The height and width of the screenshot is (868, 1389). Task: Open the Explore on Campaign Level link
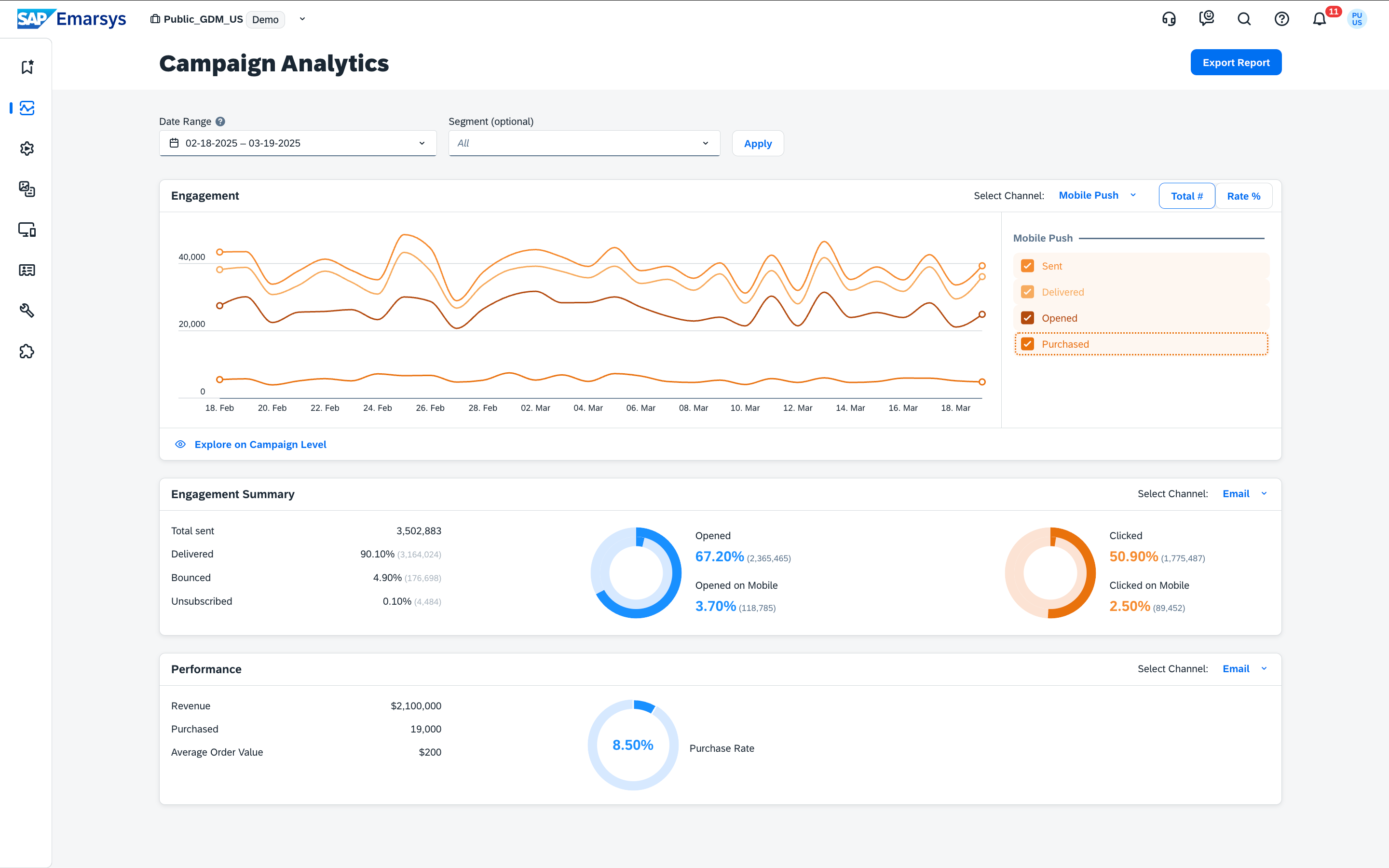coord(260,444)
